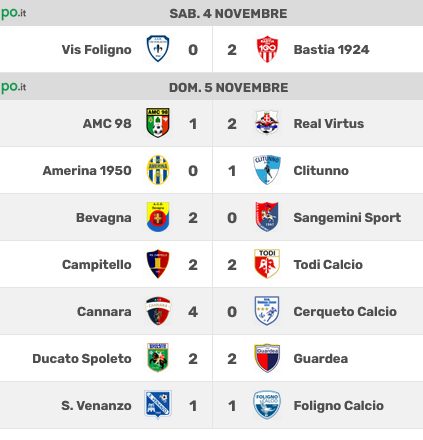Open the AMC 98 club badge
This screenshot has height=440, width=423.
[x=158, y=122]
